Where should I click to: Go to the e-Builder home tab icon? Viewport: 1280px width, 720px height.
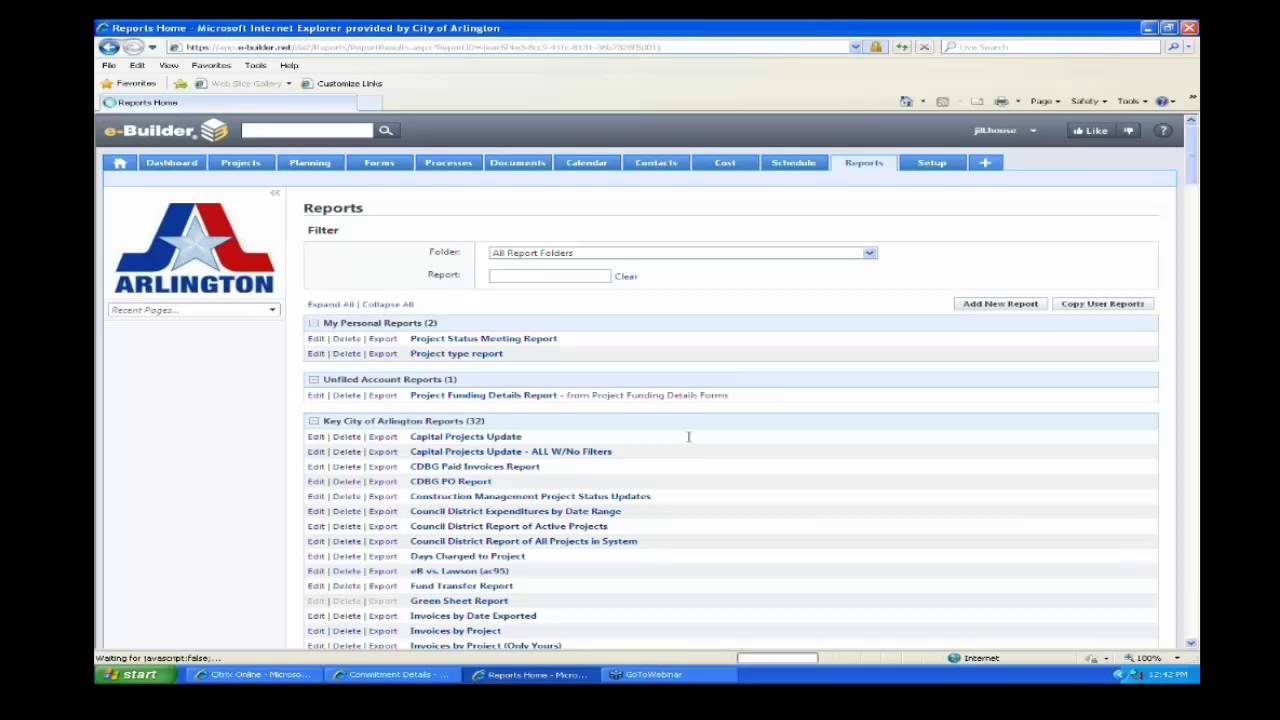coord(120,163)
